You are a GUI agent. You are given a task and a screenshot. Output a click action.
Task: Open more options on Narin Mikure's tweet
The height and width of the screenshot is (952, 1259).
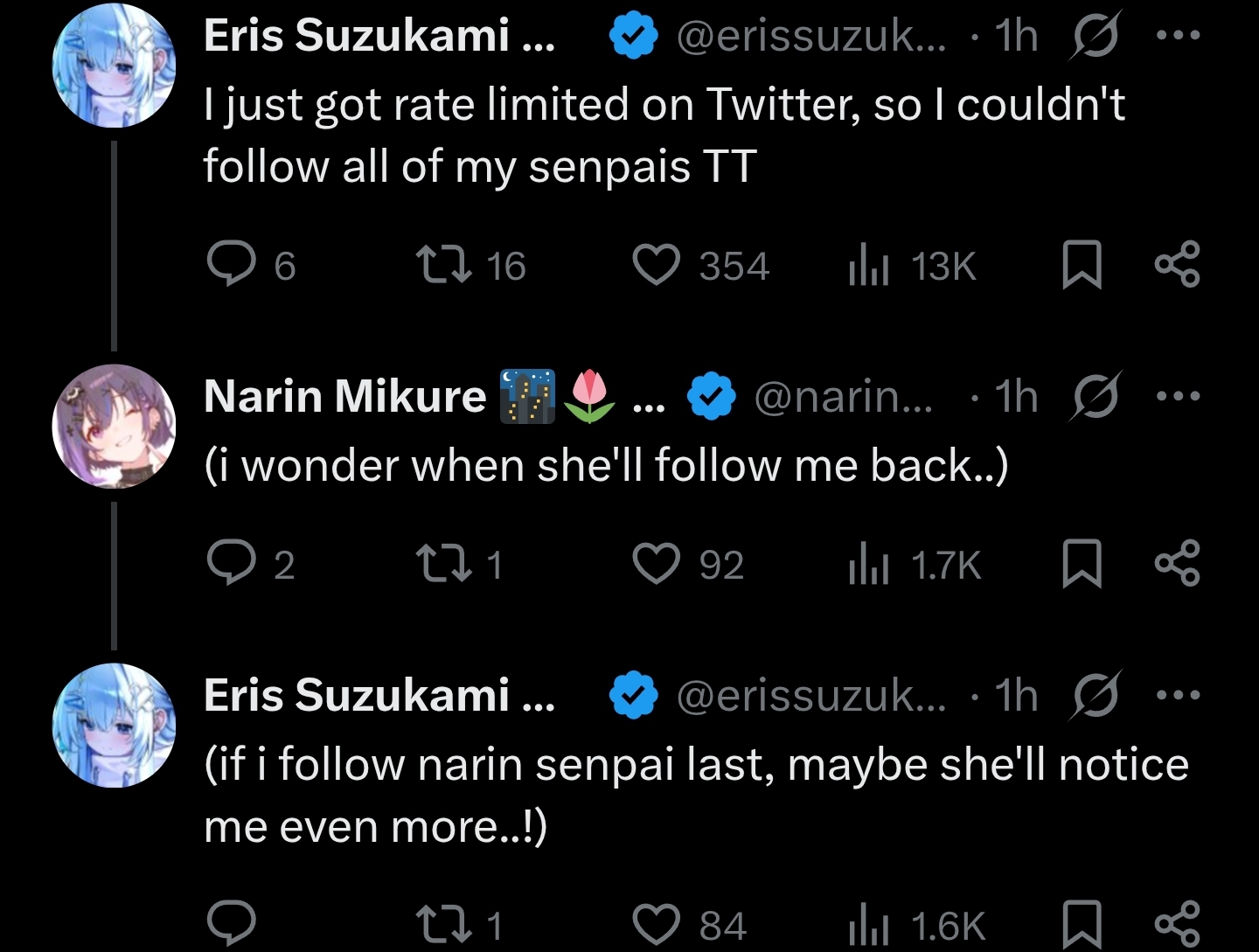(1178, 396)
